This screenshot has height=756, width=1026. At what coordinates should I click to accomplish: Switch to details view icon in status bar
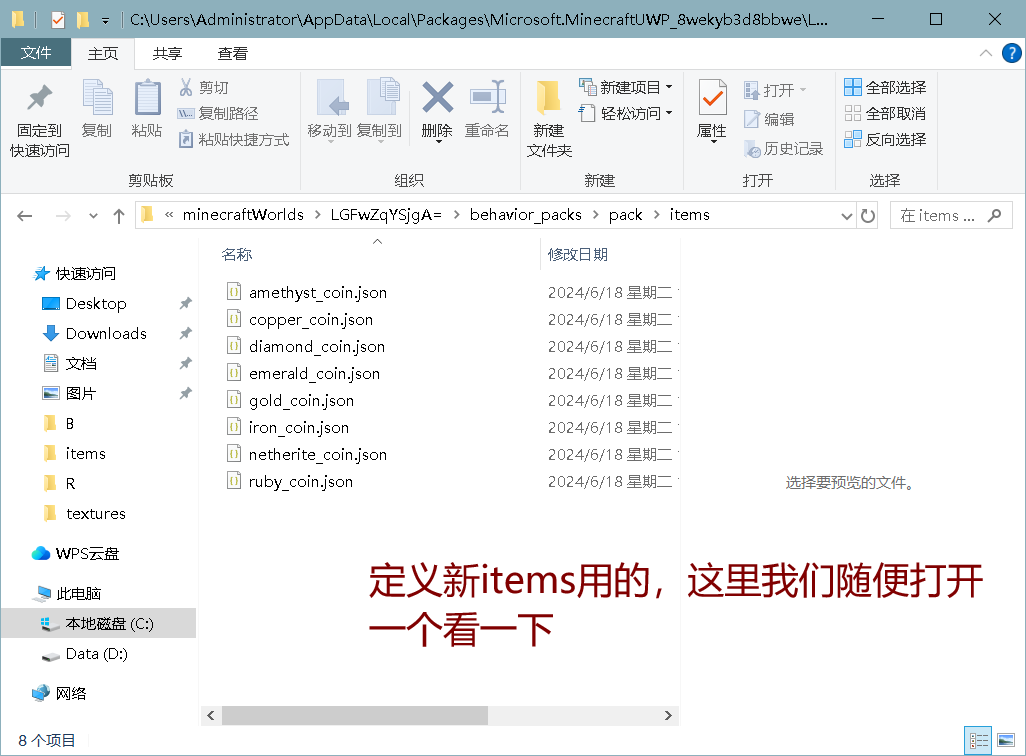(979, 740)
